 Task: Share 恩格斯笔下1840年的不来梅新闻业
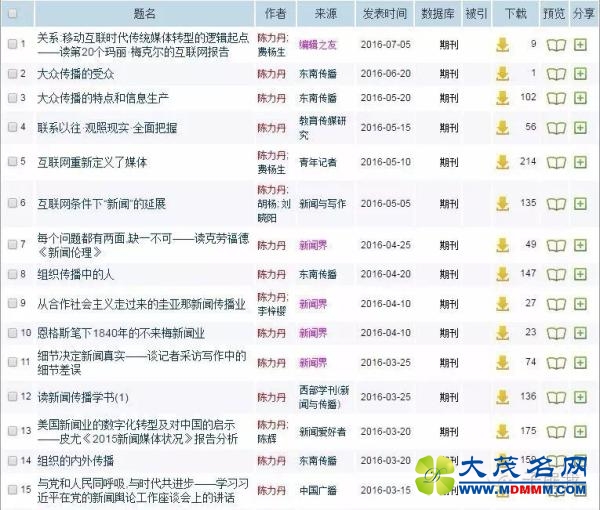coord(580,333)
